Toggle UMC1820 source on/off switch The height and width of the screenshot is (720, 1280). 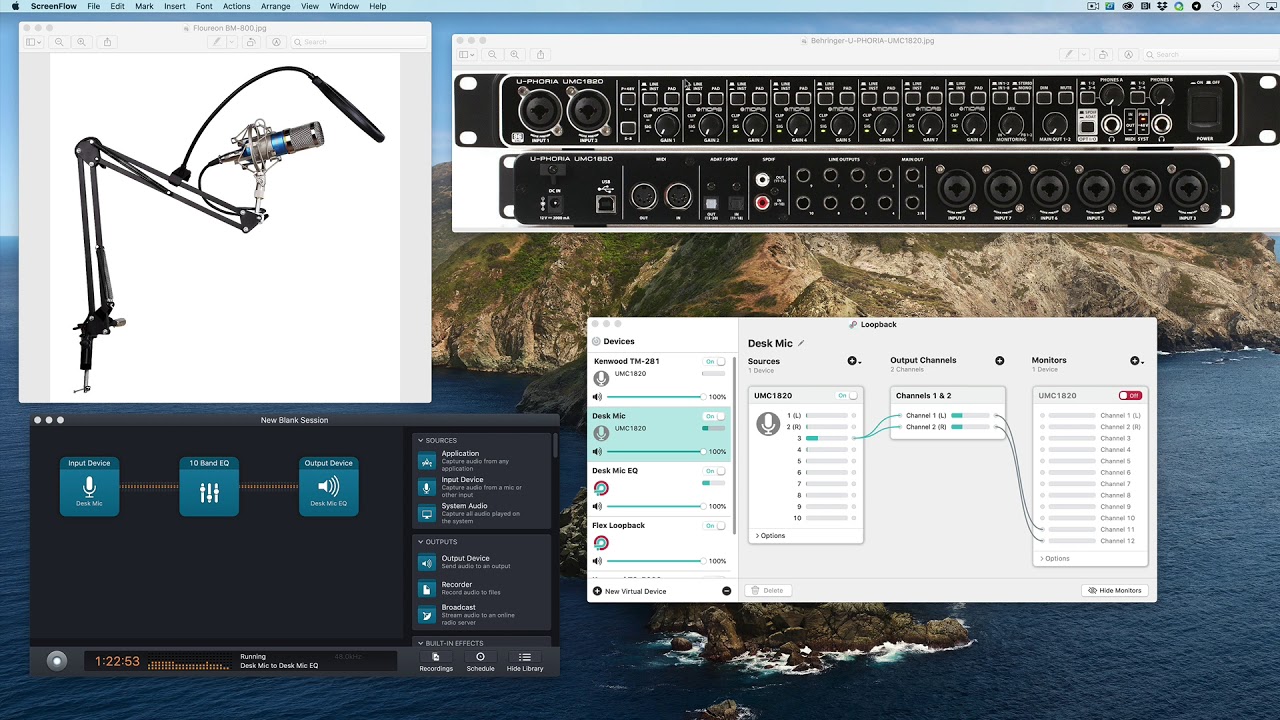click(848, 396)
